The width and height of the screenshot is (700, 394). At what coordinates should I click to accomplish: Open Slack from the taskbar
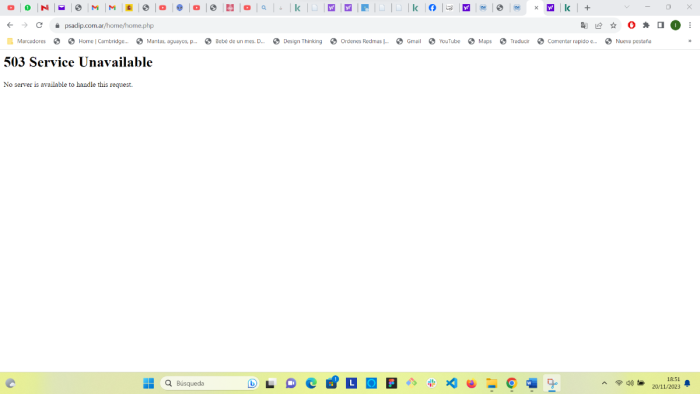click(431, 383)
